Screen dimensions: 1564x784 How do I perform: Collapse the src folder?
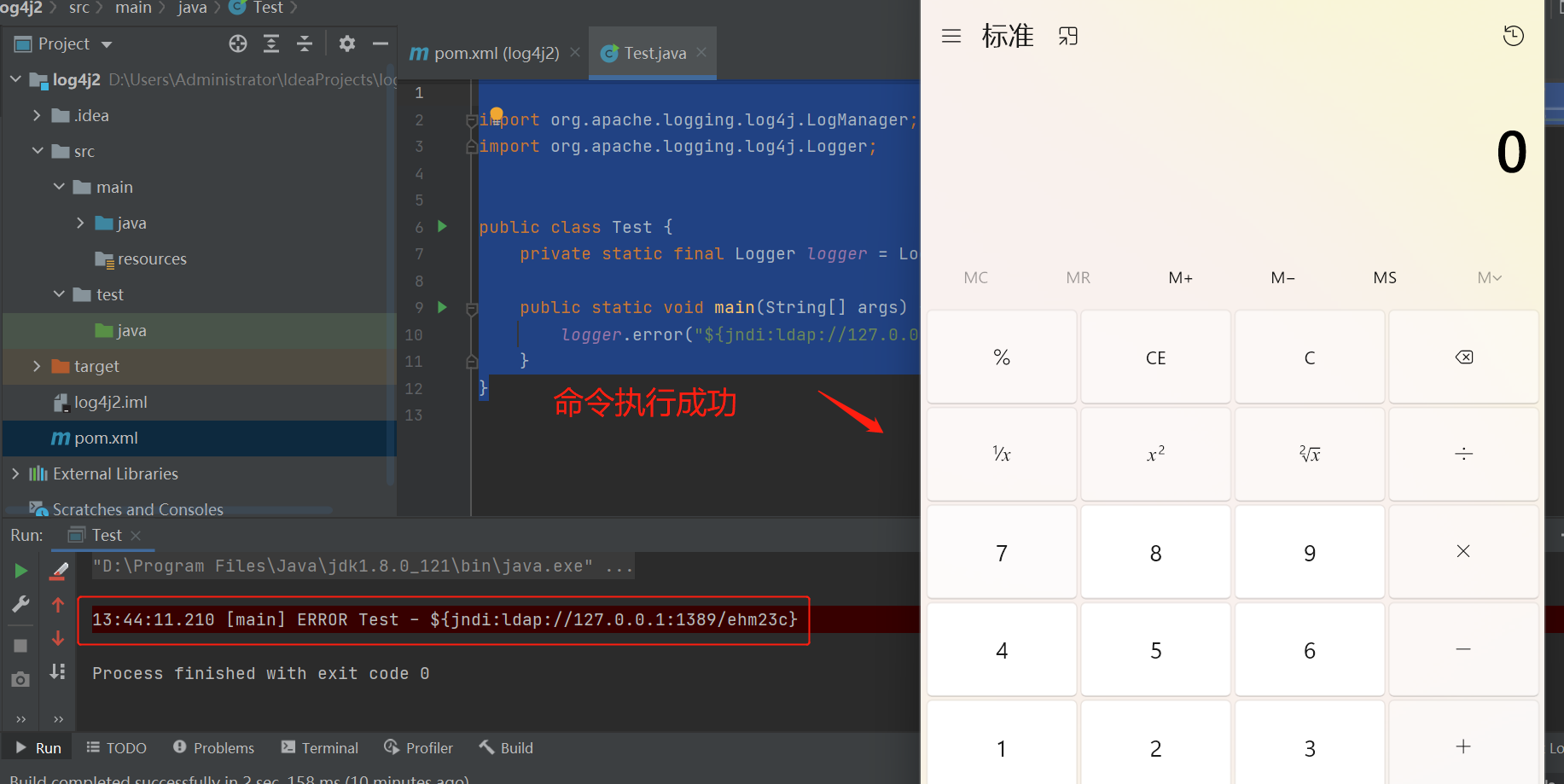37,151
